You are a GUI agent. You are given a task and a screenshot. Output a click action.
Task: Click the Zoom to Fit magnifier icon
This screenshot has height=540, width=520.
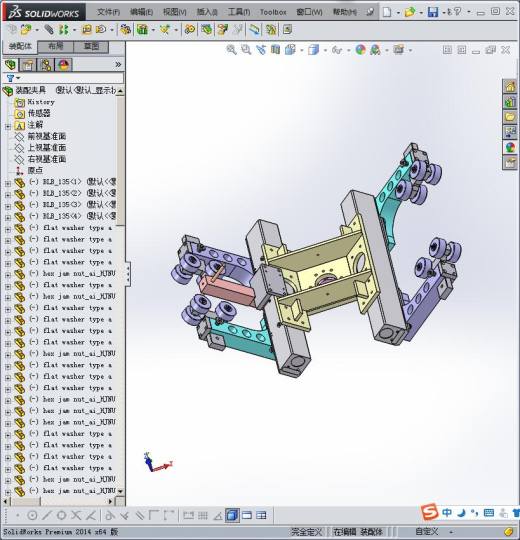click(231, 50)
